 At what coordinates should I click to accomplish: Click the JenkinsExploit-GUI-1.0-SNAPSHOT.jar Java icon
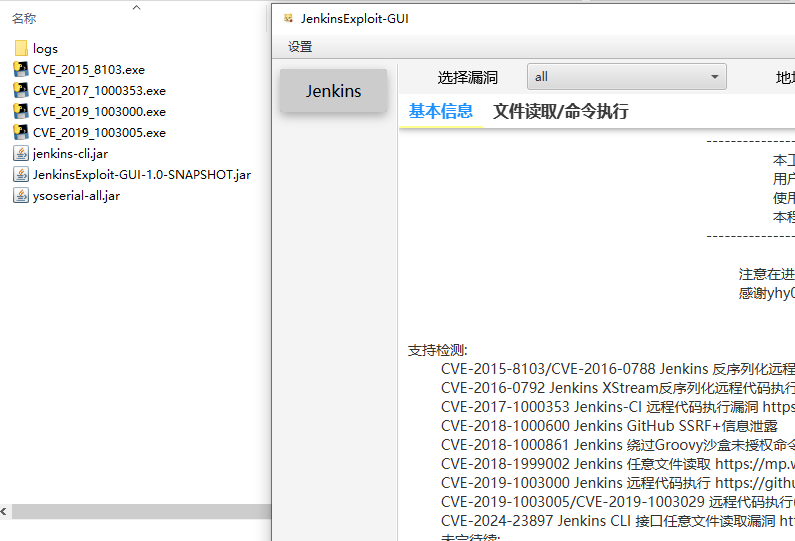21,174
